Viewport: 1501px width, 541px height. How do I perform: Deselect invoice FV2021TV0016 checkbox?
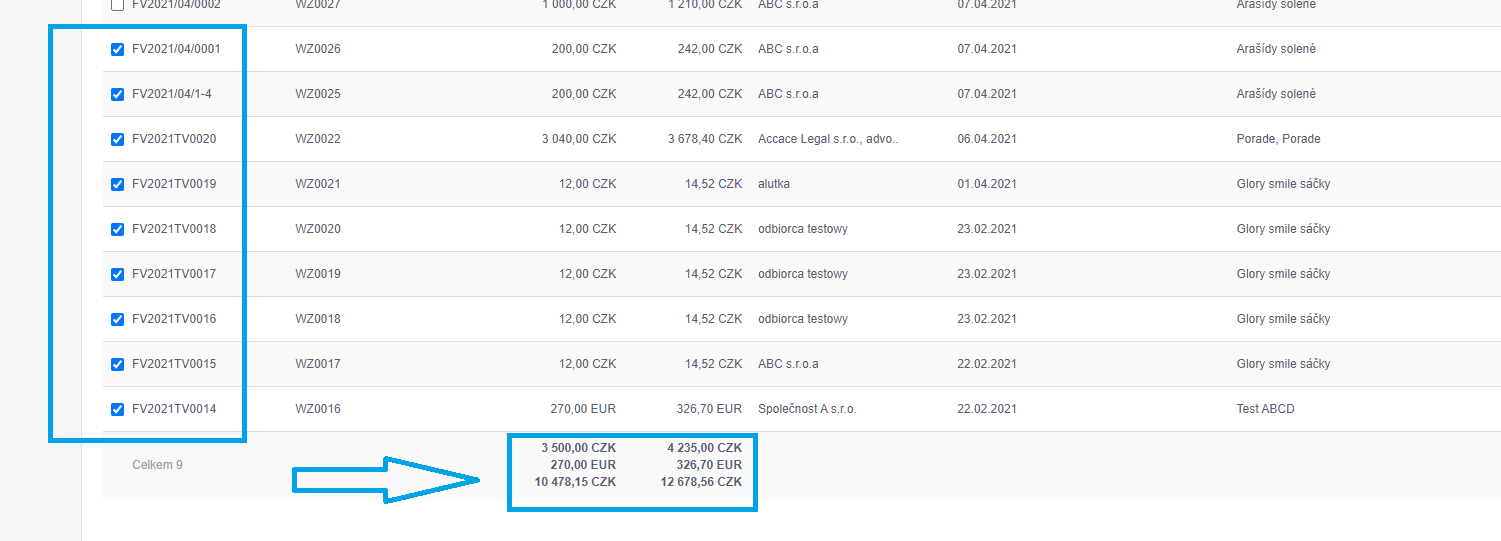click(118, 320)
